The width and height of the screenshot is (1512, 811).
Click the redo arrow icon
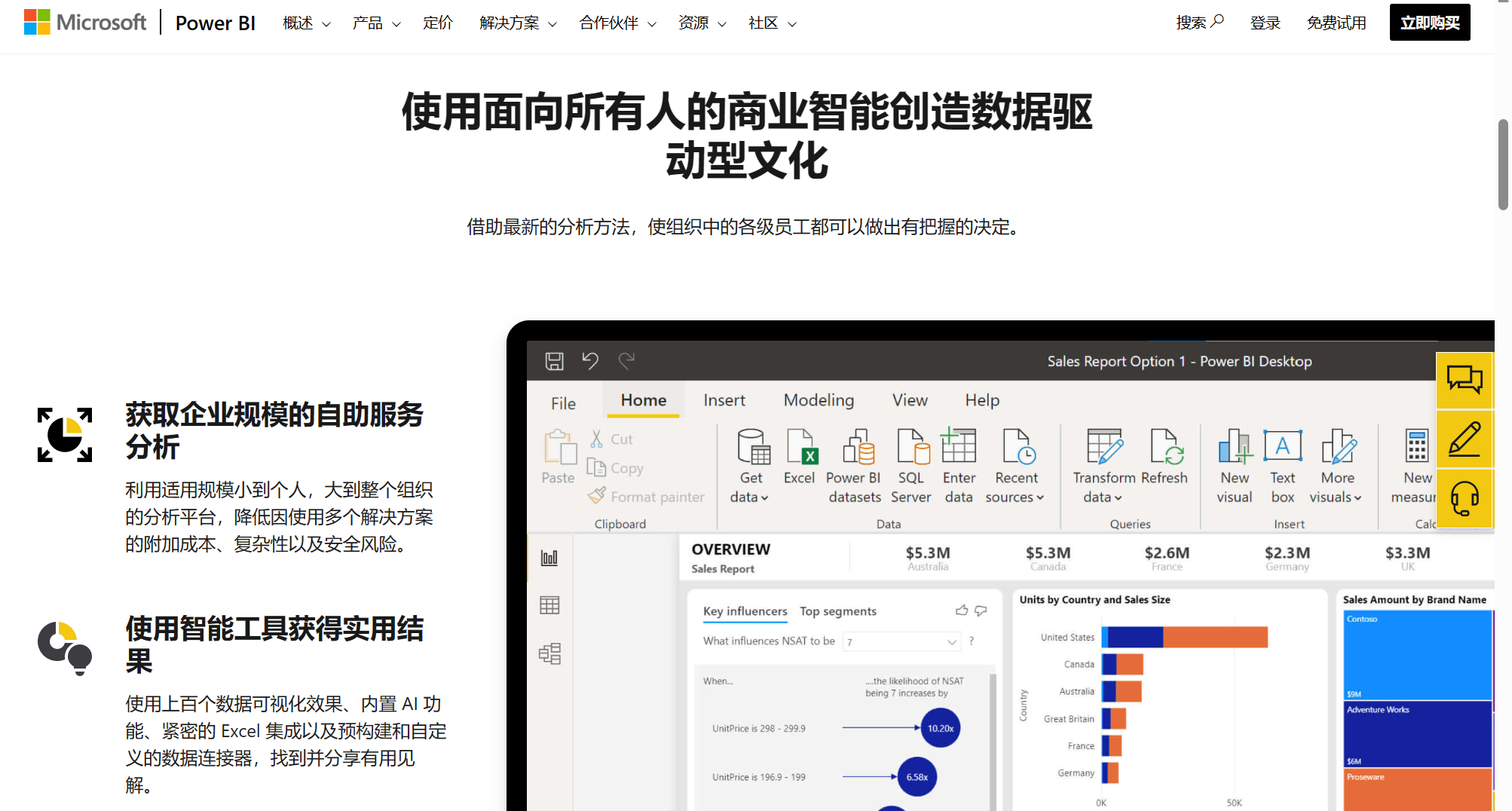coord(626,361)
